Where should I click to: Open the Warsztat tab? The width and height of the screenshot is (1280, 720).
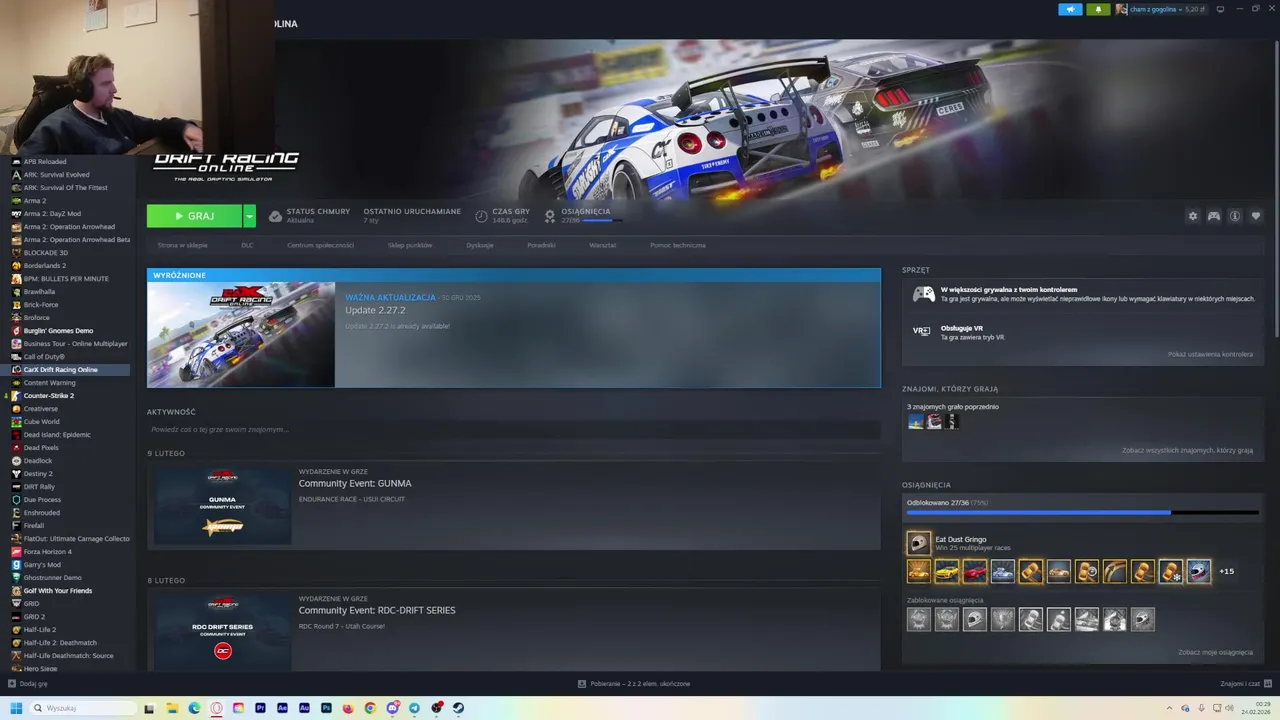602,245
